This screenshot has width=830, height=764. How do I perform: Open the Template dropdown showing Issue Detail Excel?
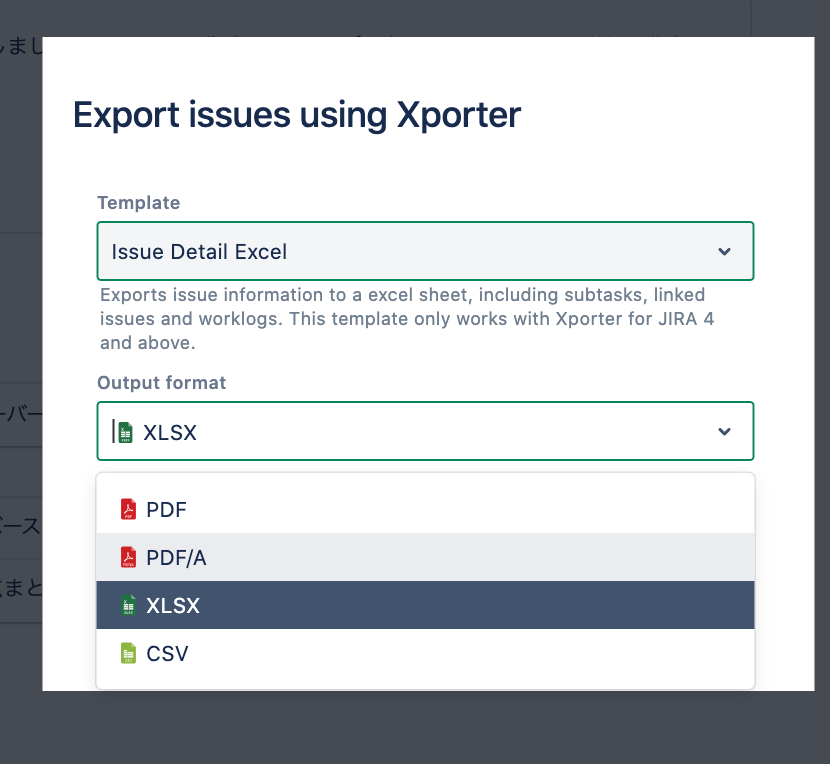(425, 251)
